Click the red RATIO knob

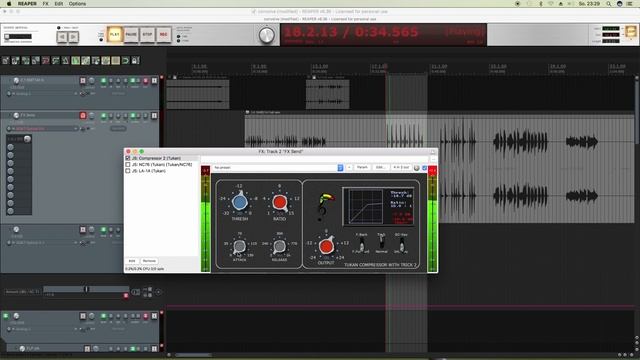coord(280,202)
